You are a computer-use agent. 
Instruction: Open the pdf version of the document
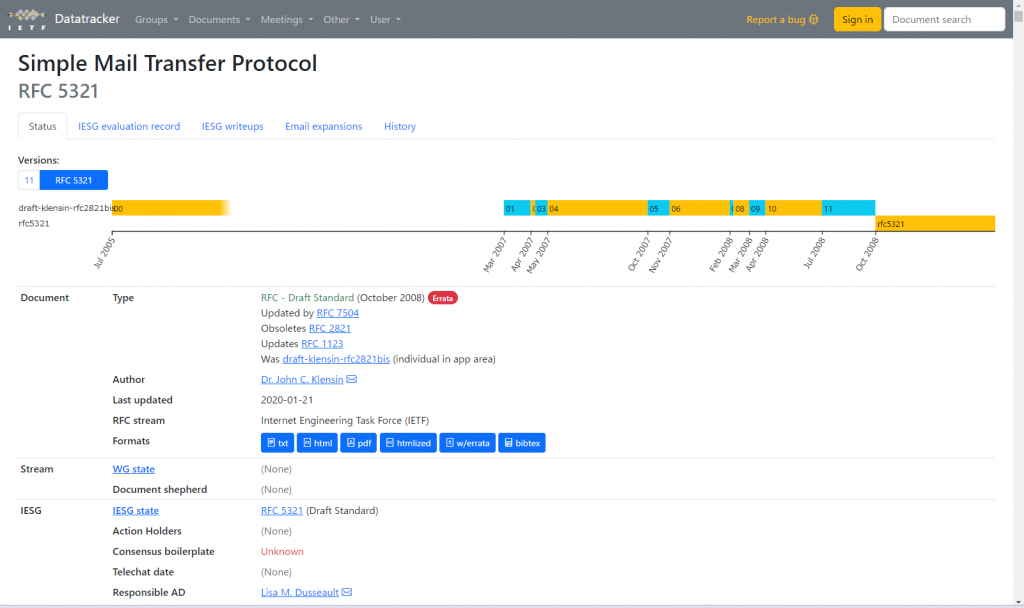click(358, 442)
